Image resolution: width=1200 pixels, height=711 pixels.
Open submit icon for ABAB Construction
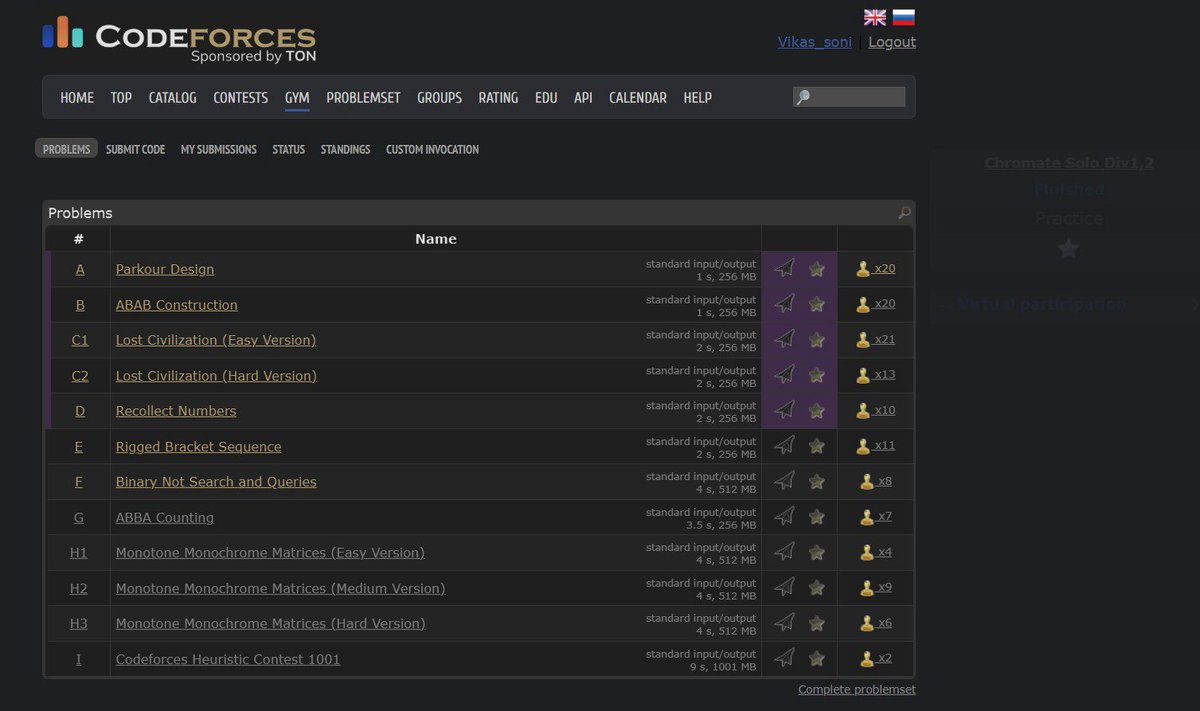(785, 304)
